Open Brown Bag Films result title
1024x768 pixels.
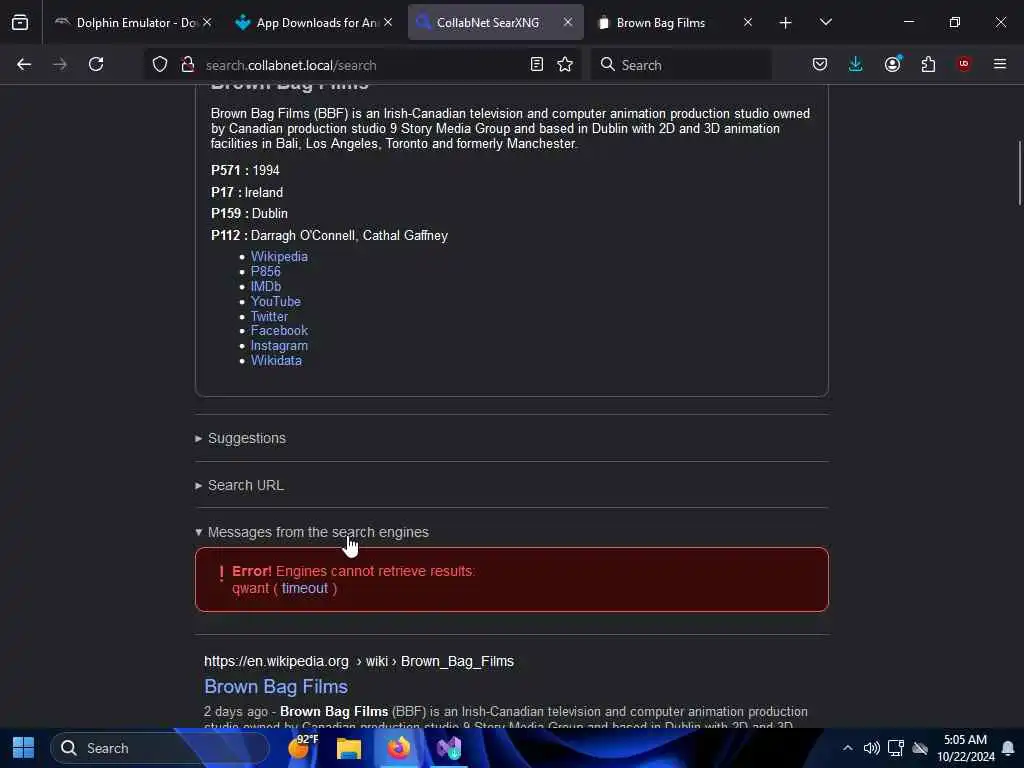pyautogui.click(x=276, y=687)
